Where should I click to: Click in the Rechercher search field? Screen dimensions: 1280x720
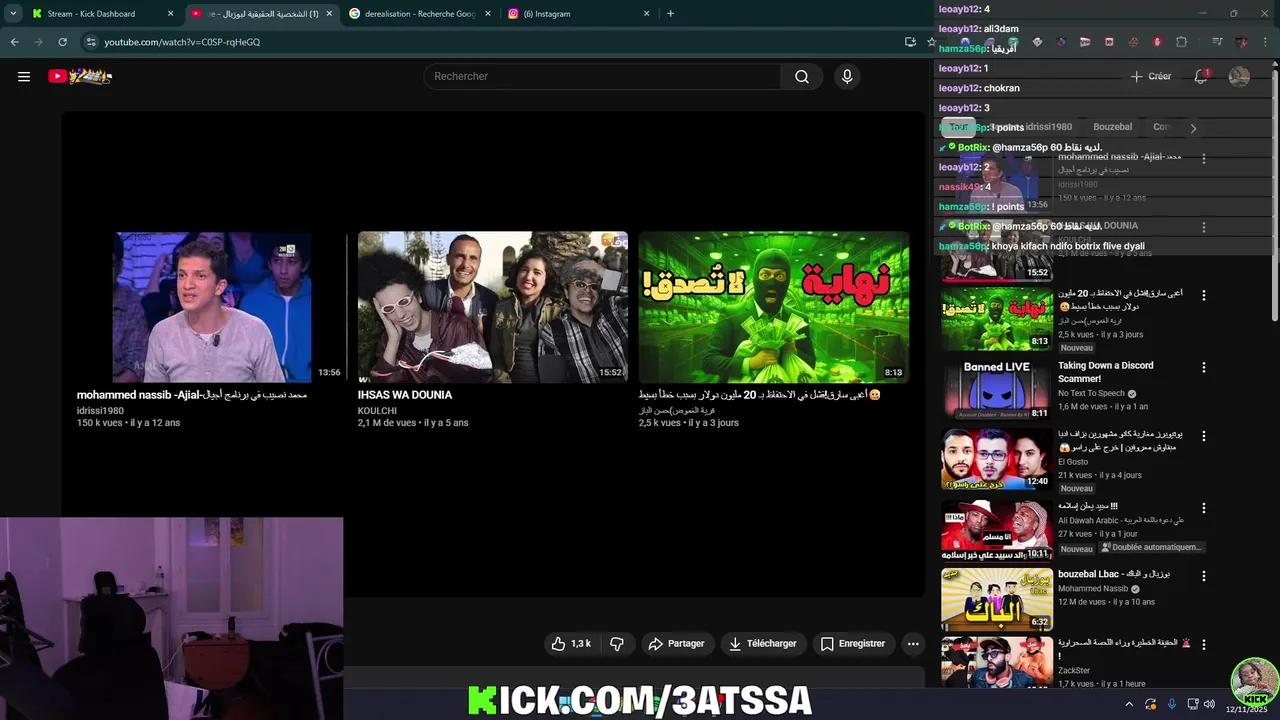pyautogui.click(x=602, y=77)
